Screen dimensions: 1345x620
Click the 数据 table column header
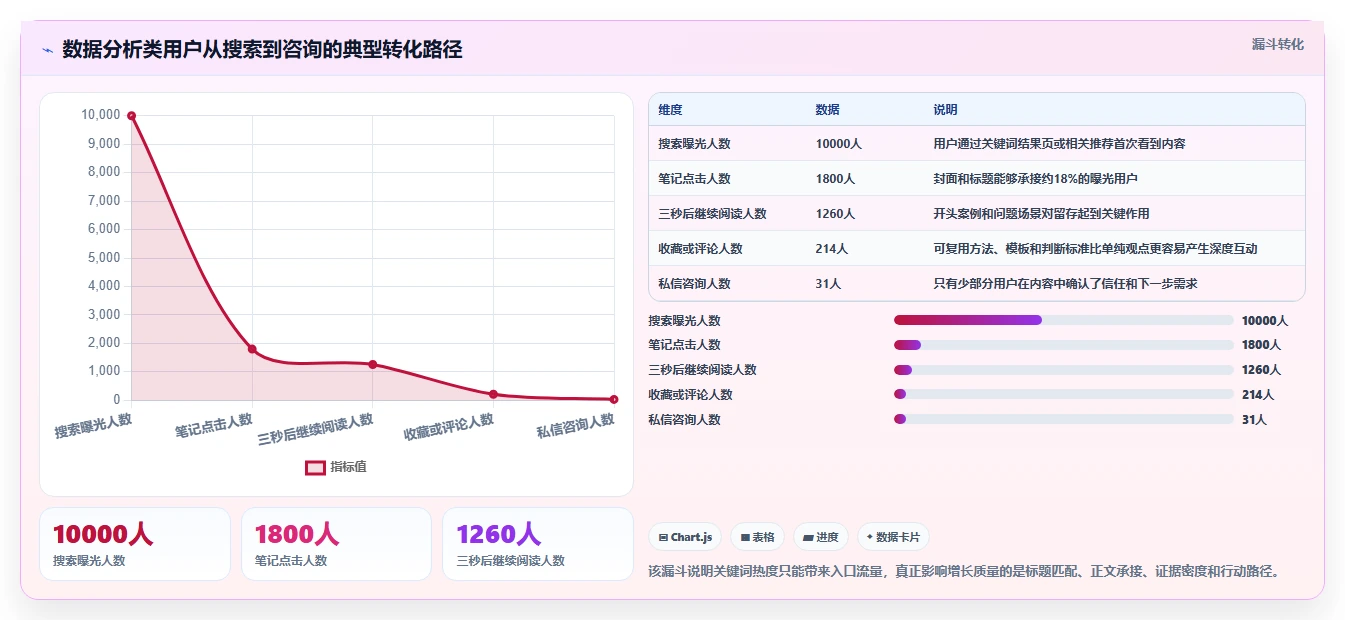[x=827, y=109]
